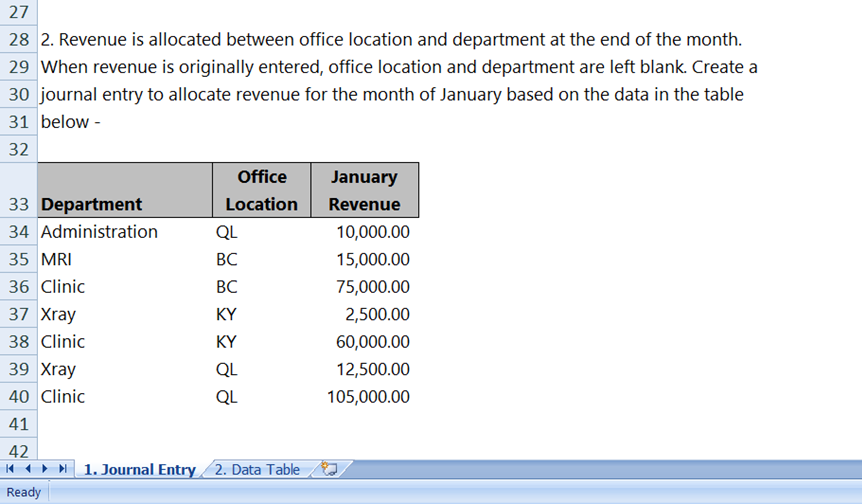Click the text starting 'journal entry to allocate'

[x=392, y=95]
